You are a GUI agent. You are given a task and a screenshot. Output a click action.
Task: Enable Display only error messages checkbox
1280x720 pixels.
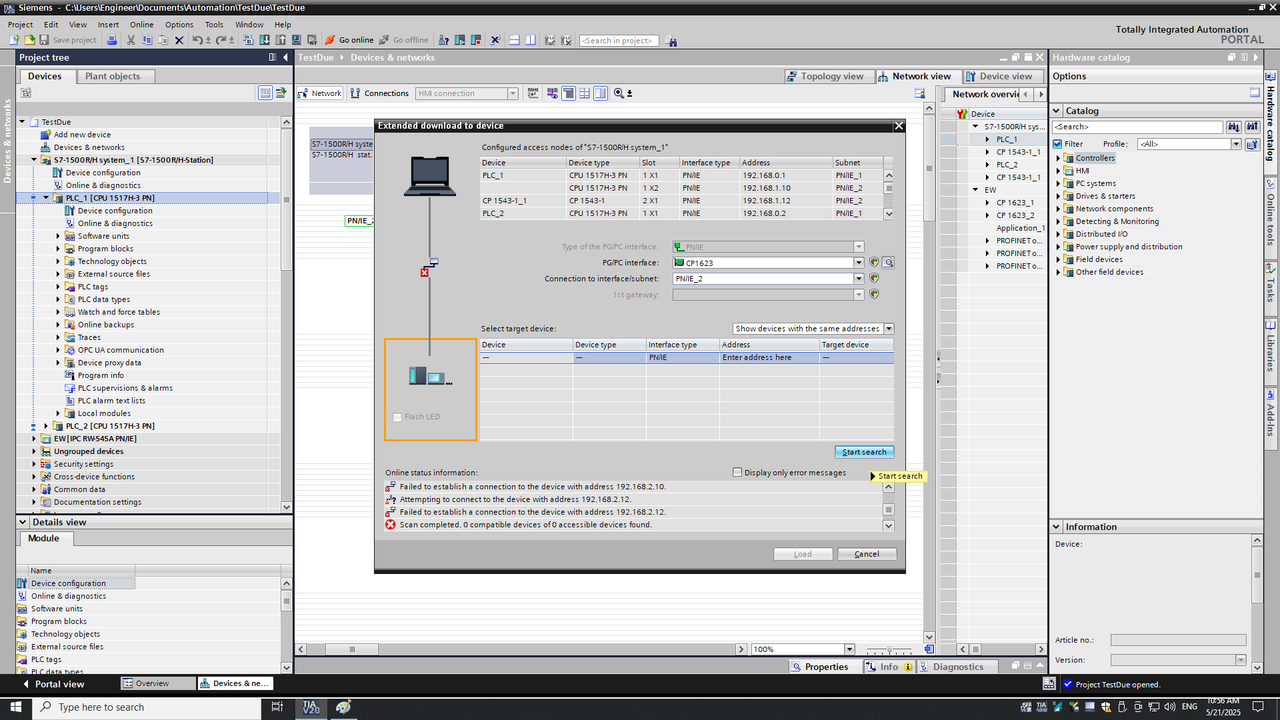pos(738,473)
